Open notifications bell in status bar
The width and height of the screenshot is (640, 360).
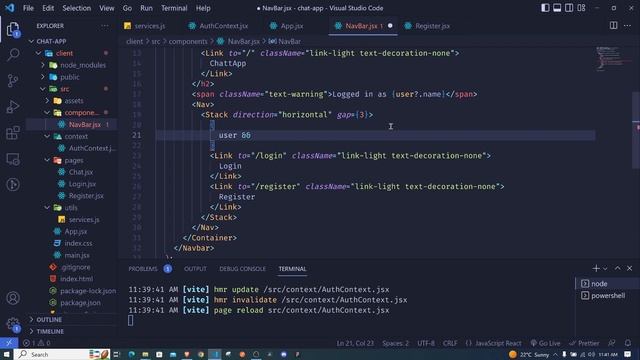628,343
